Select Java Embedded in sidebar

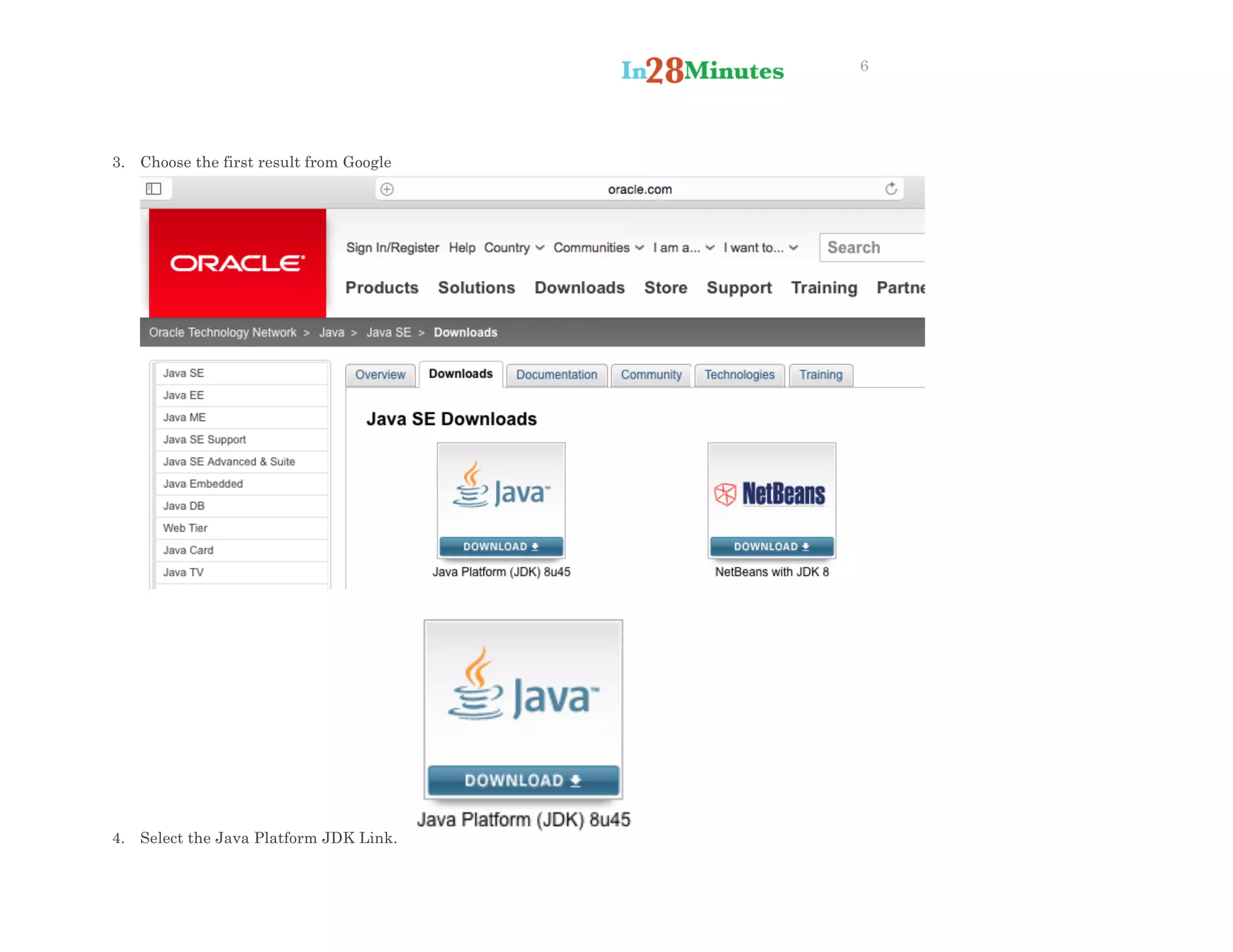tap(241, 484)
